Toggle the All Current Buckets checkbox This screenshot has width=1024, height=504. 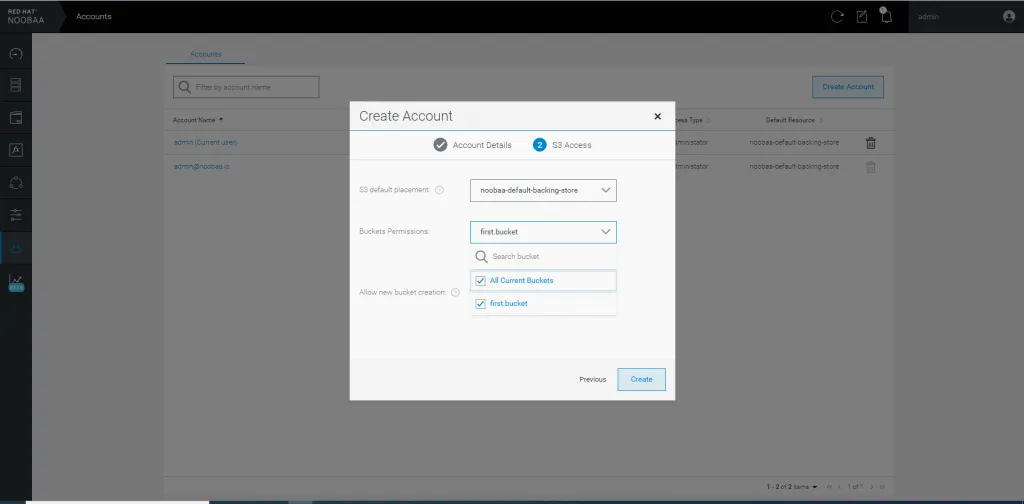(x=481, y=281)
